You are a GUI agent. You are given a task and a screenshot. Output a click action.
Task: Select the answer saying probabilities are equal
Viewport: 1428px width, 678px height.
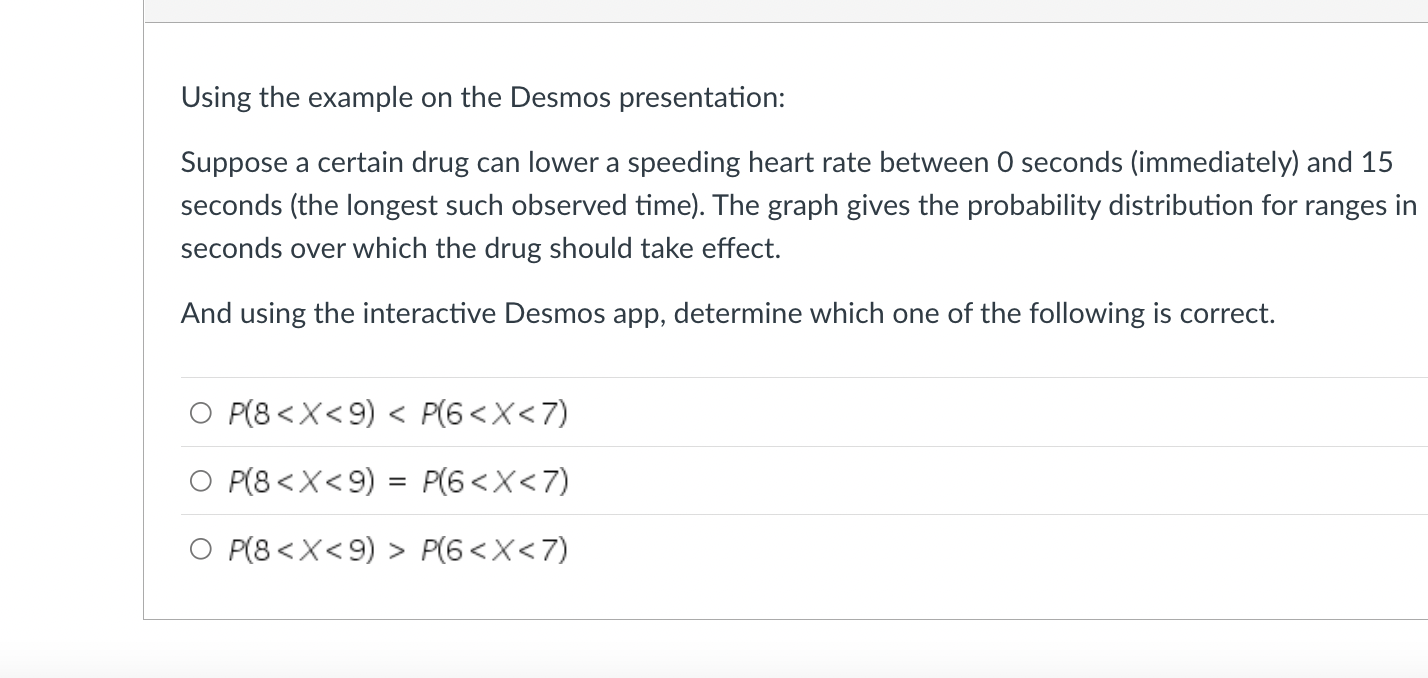point(200,480)
